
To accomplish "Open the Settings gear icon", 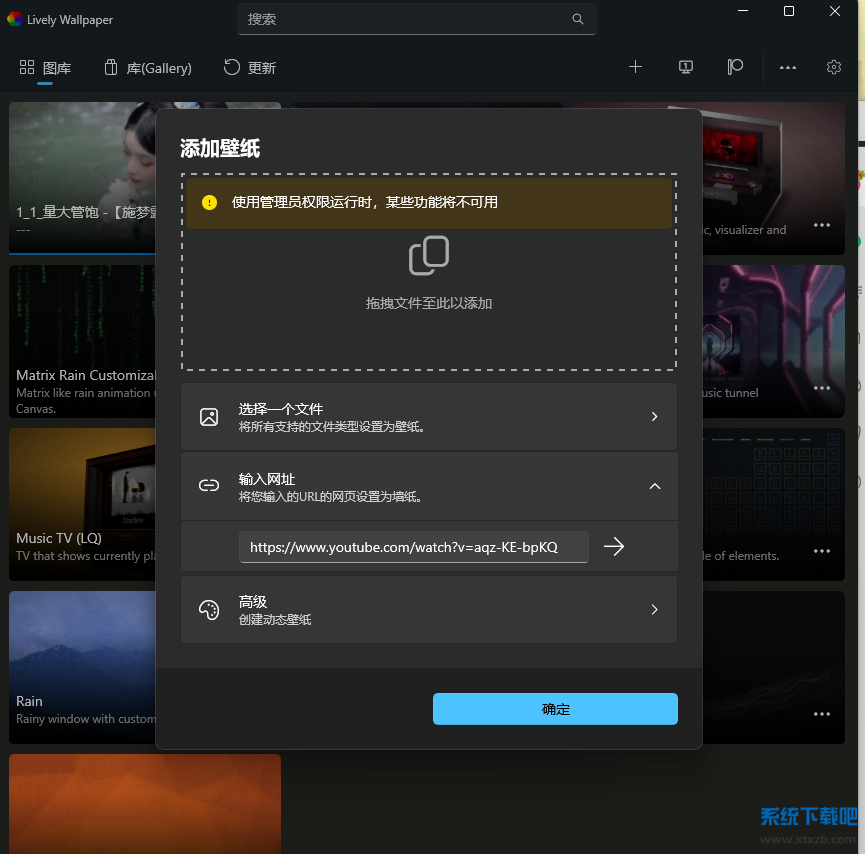I will (834, 66).
